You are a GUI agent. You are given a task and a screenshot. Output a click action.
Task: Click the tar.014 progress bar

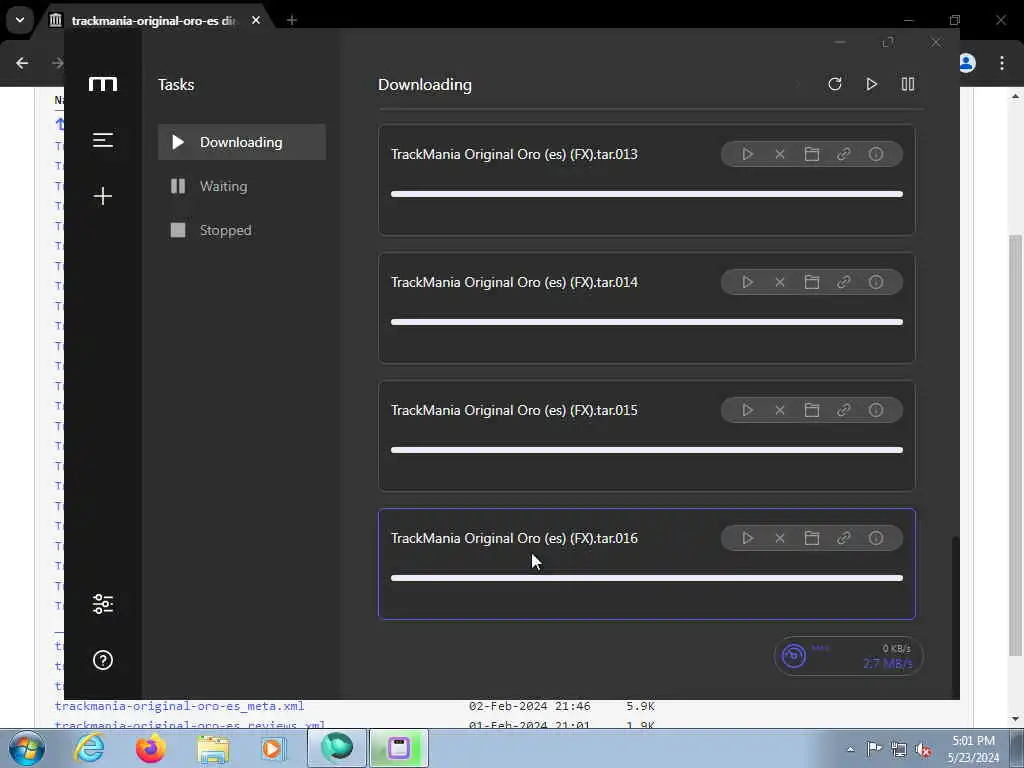tap(647, 322)
